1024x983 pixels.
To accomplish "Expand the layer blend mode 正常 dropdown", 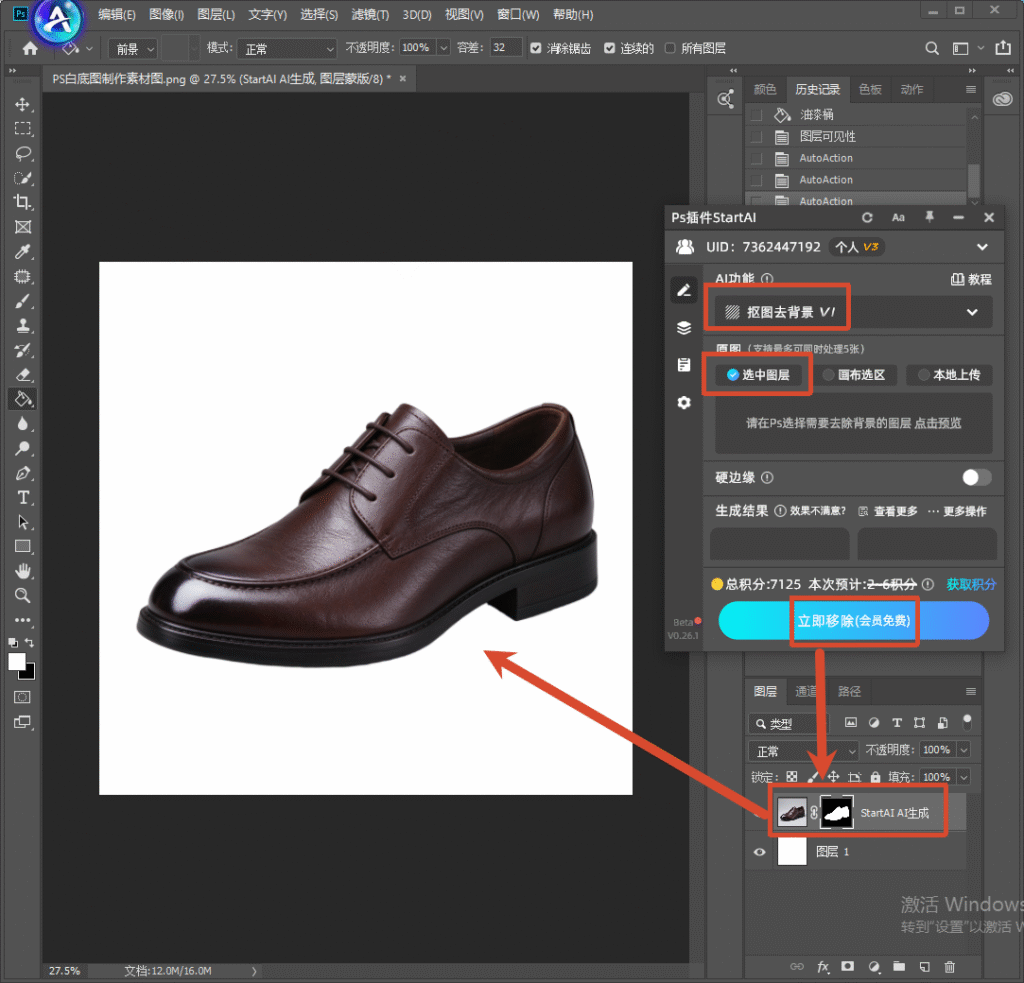I will 804,751.
